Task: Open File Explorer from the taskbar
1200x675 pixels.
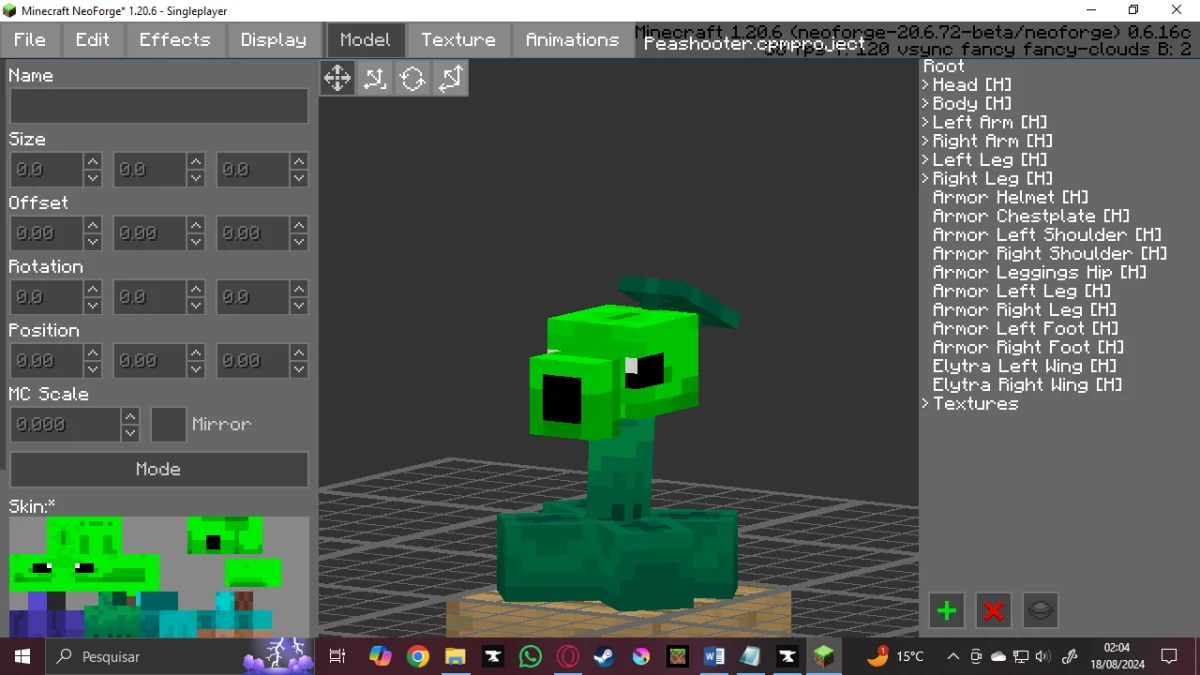Action: coord(455,656)
